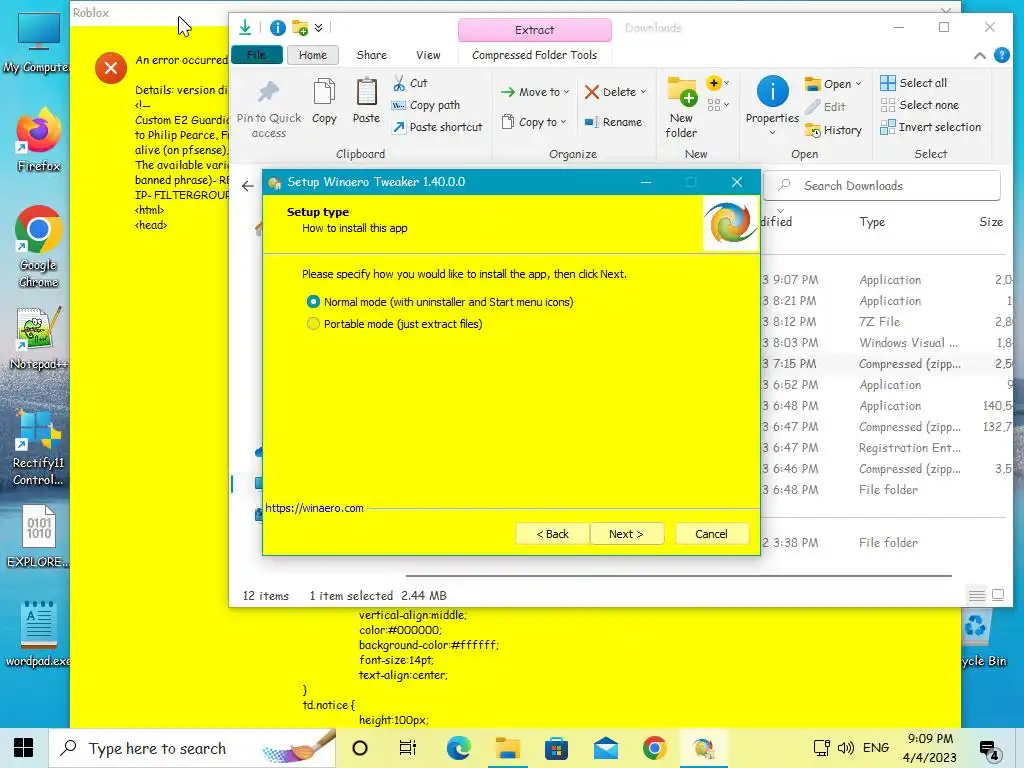
Task: Switch to the Share ribbon tab
Action: [x=372, y=55]
